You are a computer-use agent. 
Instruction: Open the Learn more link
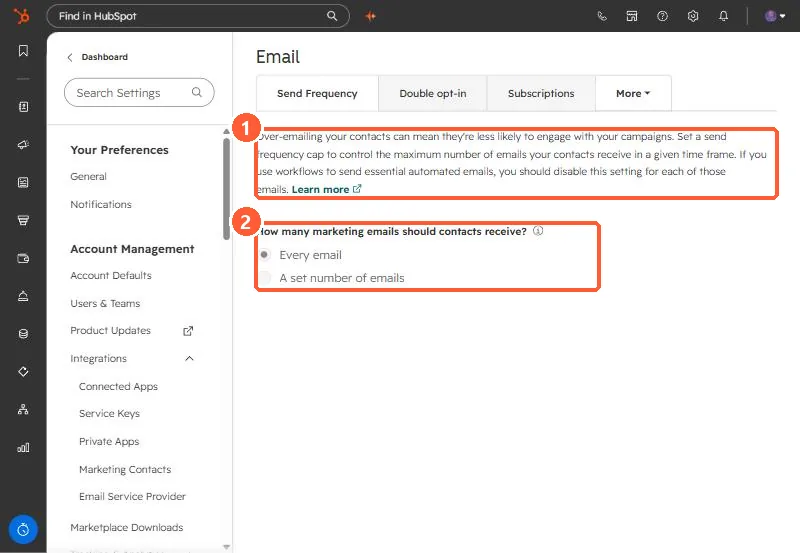pos(320,189)
